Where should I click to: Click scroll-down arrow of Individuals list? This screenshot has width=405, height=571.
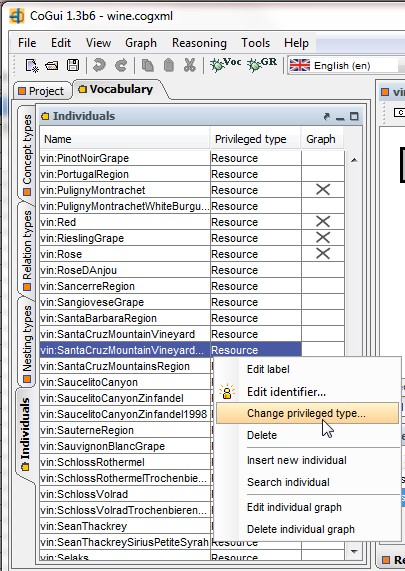click(x=354, y=552)
